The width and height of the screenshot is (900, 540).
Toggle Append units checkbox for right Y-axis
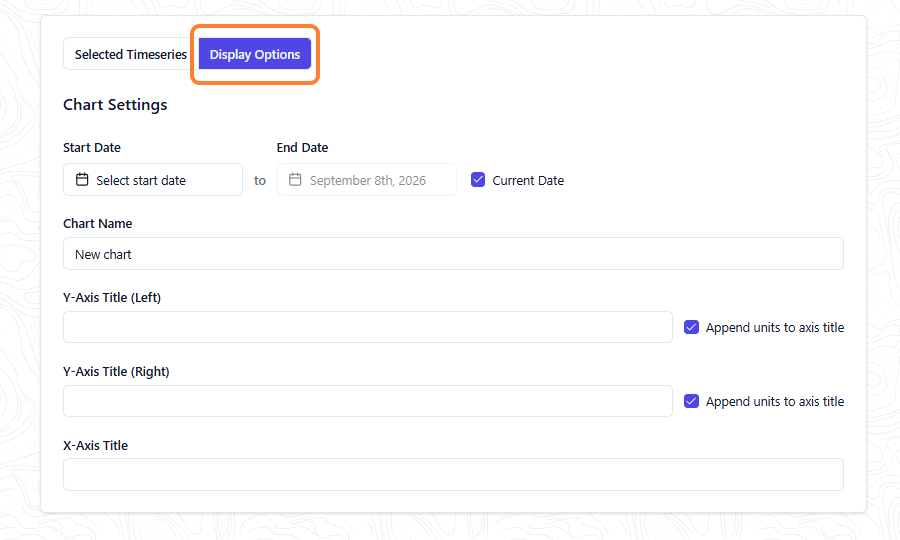point(691,401)
